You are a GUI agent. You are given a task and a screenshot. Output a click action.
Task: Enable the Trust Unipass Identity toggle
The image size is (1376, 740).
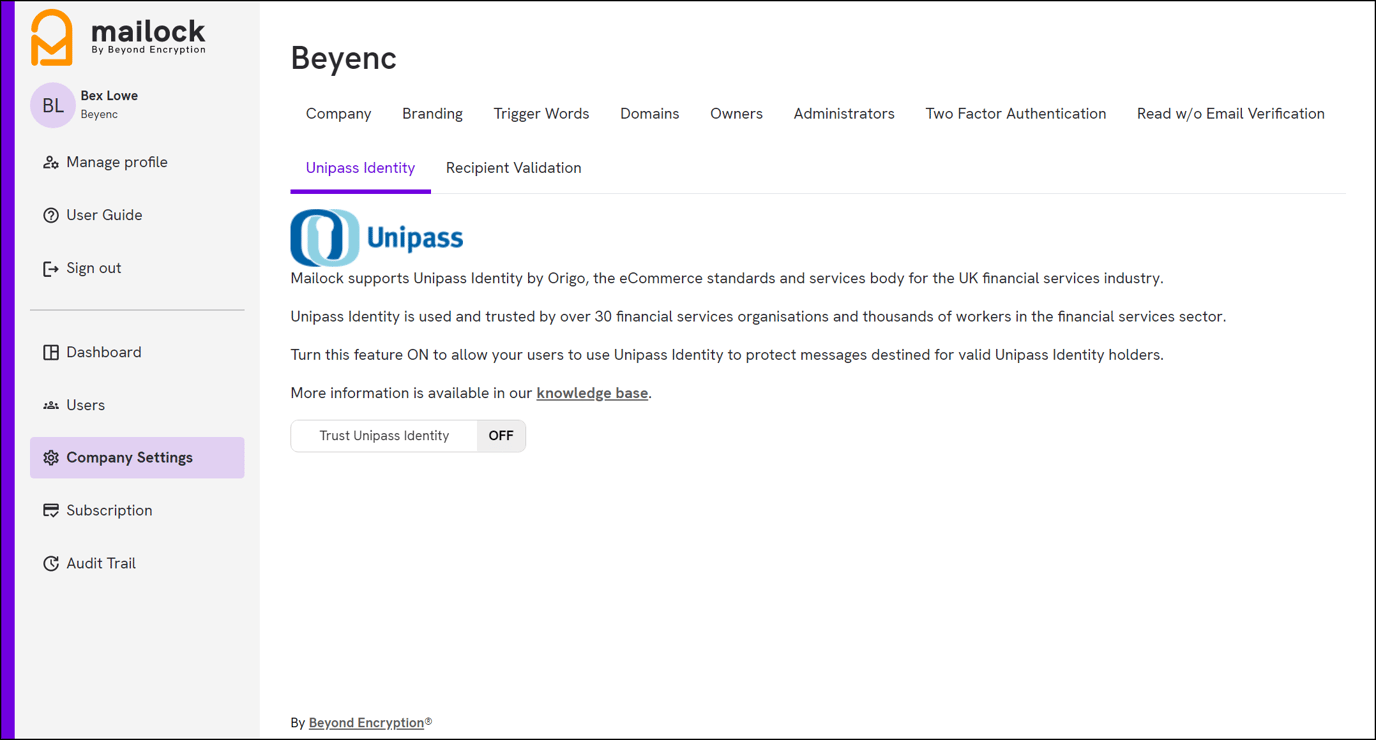click(500, 435)
